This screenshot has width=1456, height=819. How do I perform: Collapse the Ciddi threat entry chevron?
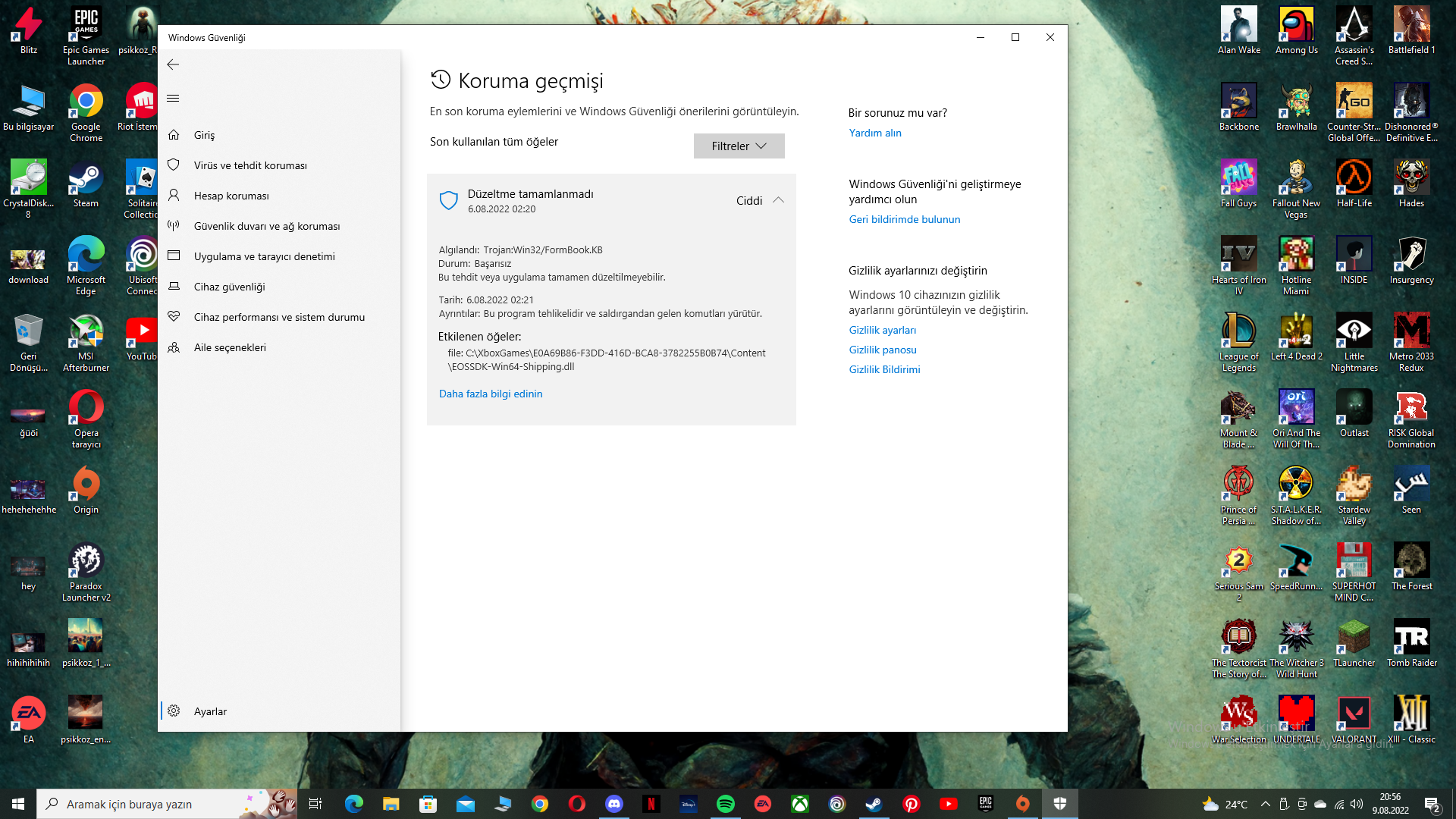click(x=778, y=200)
